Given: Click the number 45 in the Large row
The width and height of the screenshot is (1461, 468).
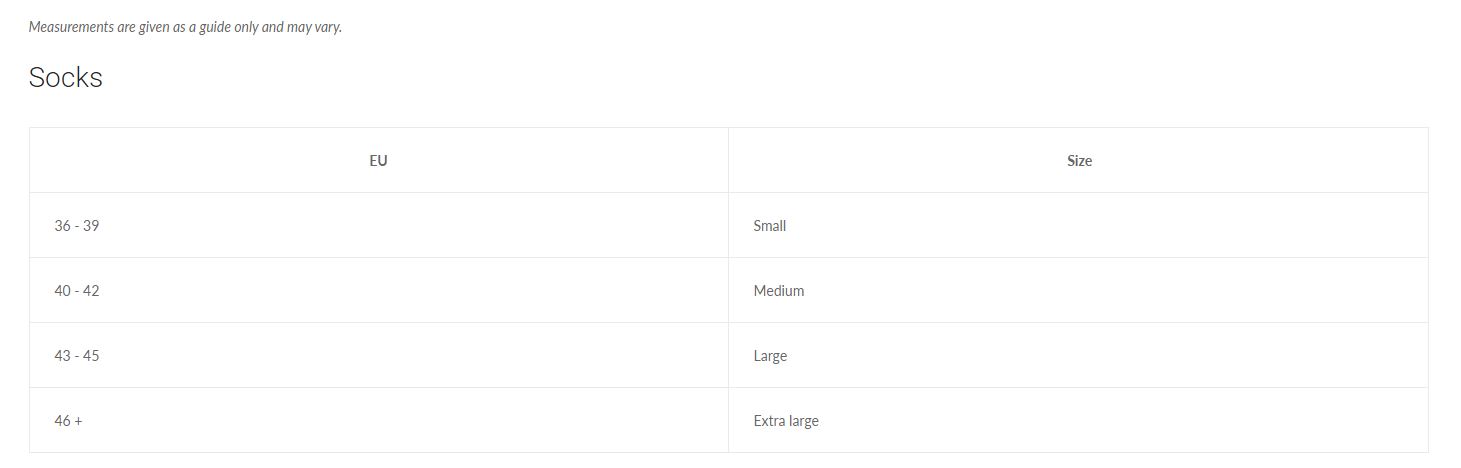Looking at the screenshot, I should pos(91,356).
